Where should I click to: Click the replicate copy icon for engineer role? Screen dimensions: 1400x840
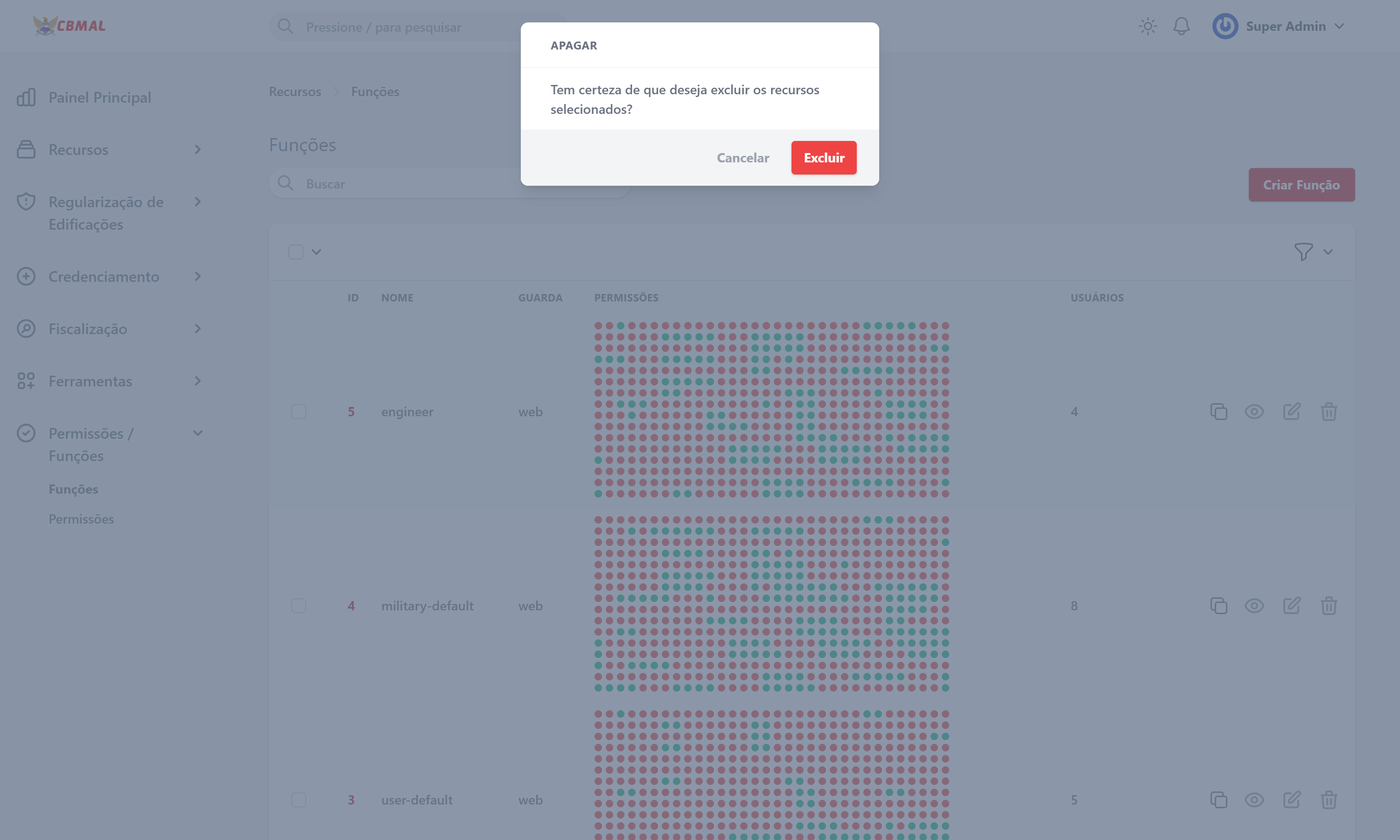(1218, 412)
